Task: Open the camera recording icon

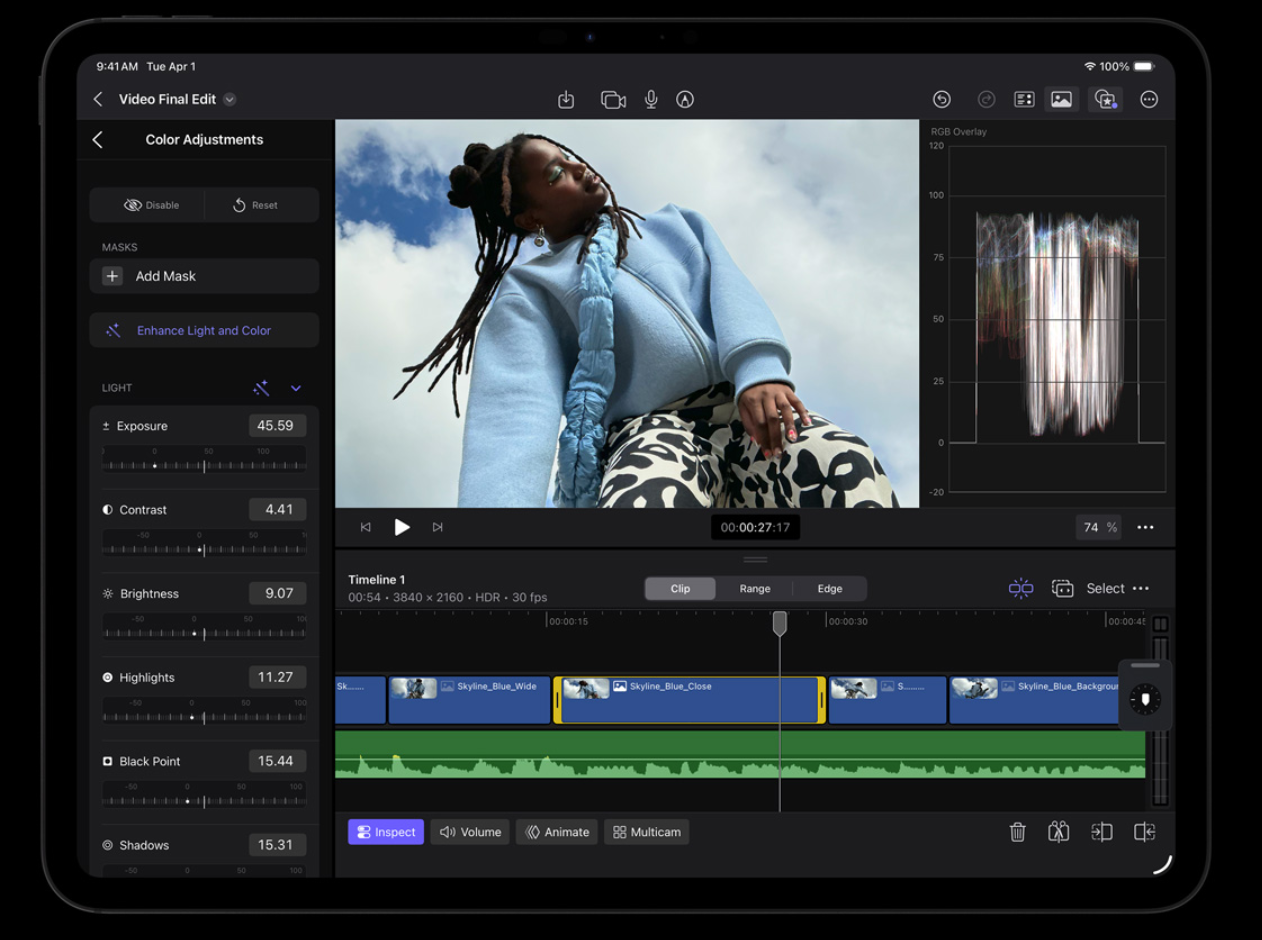Action: (x=613, y=99)
